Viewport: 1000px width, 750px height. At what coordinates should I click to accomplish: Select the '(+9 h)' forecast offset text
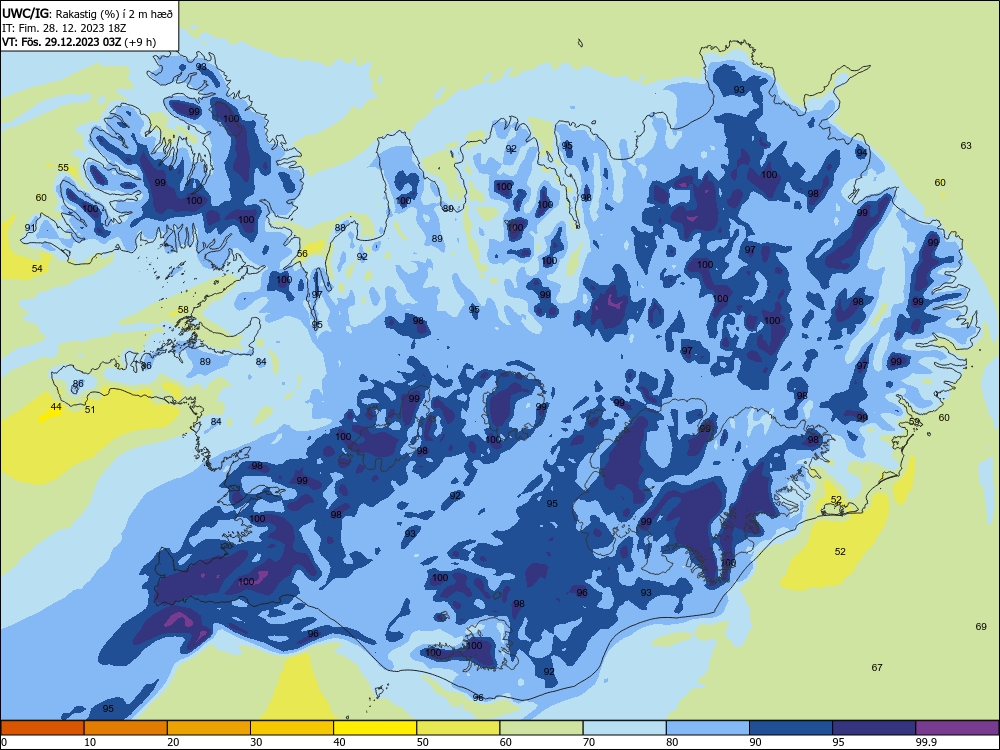click(x=140, y=42)
